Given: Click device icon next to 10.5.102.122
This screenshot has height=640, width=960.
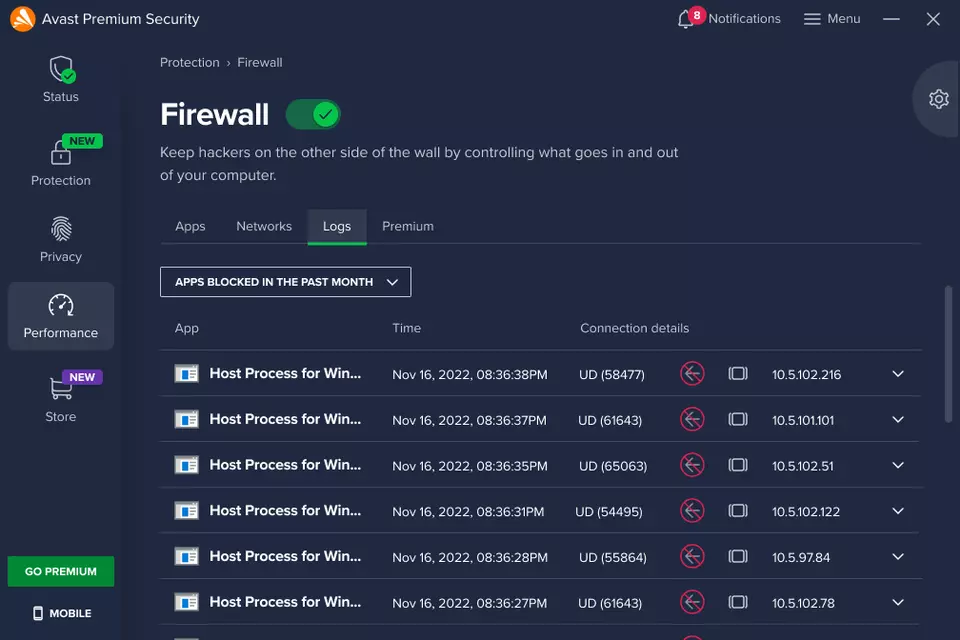Looking at the screenshot, I should [x=738, y=511].
